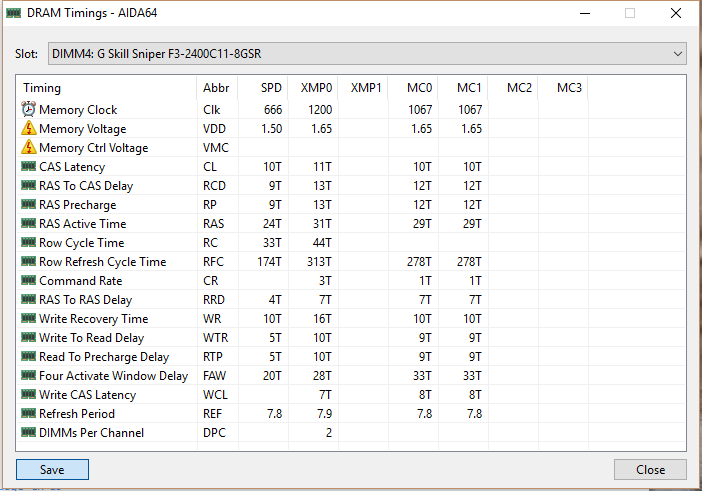Click the warning icon beside Memory Voltage

point(29,128)
